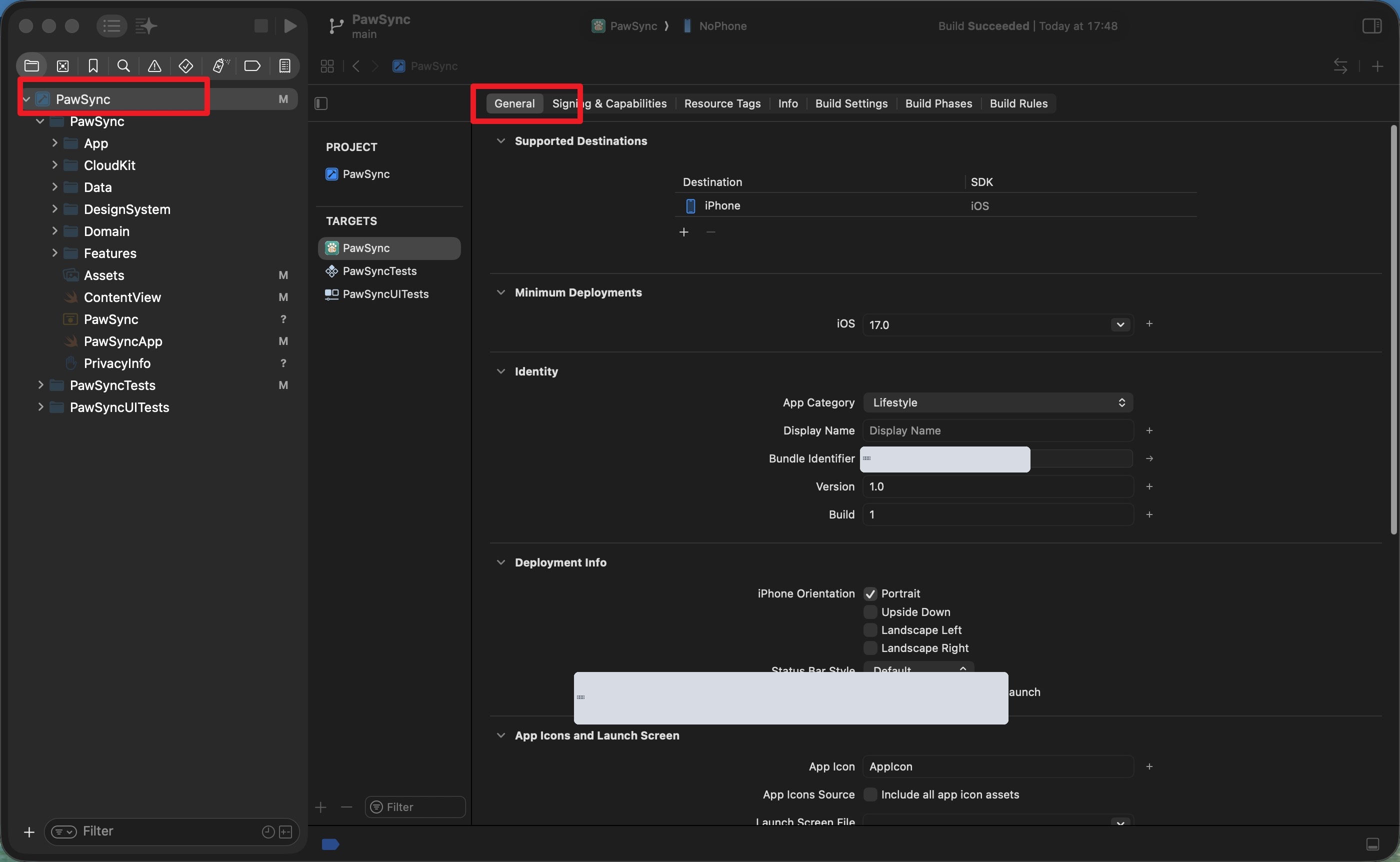Show recent files with the clock filter icon
Image resolution: width=1400 pixels, height=862 pixels.
268,832
